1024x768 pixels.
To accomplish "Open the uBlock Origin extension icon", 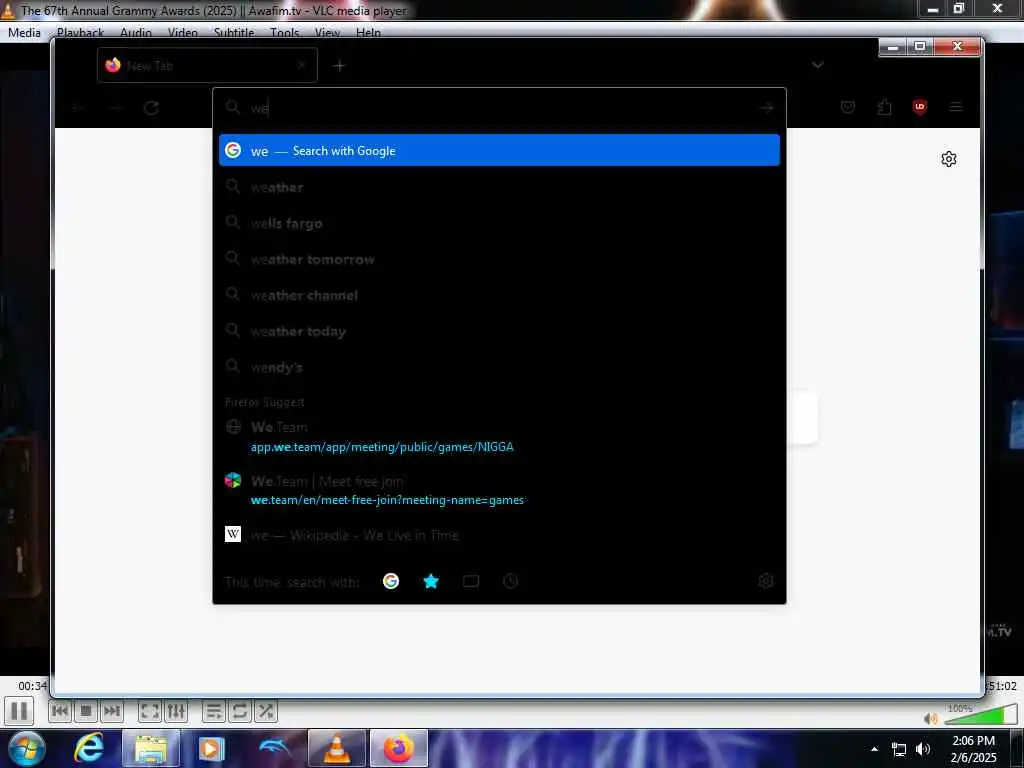I will 920,107.
